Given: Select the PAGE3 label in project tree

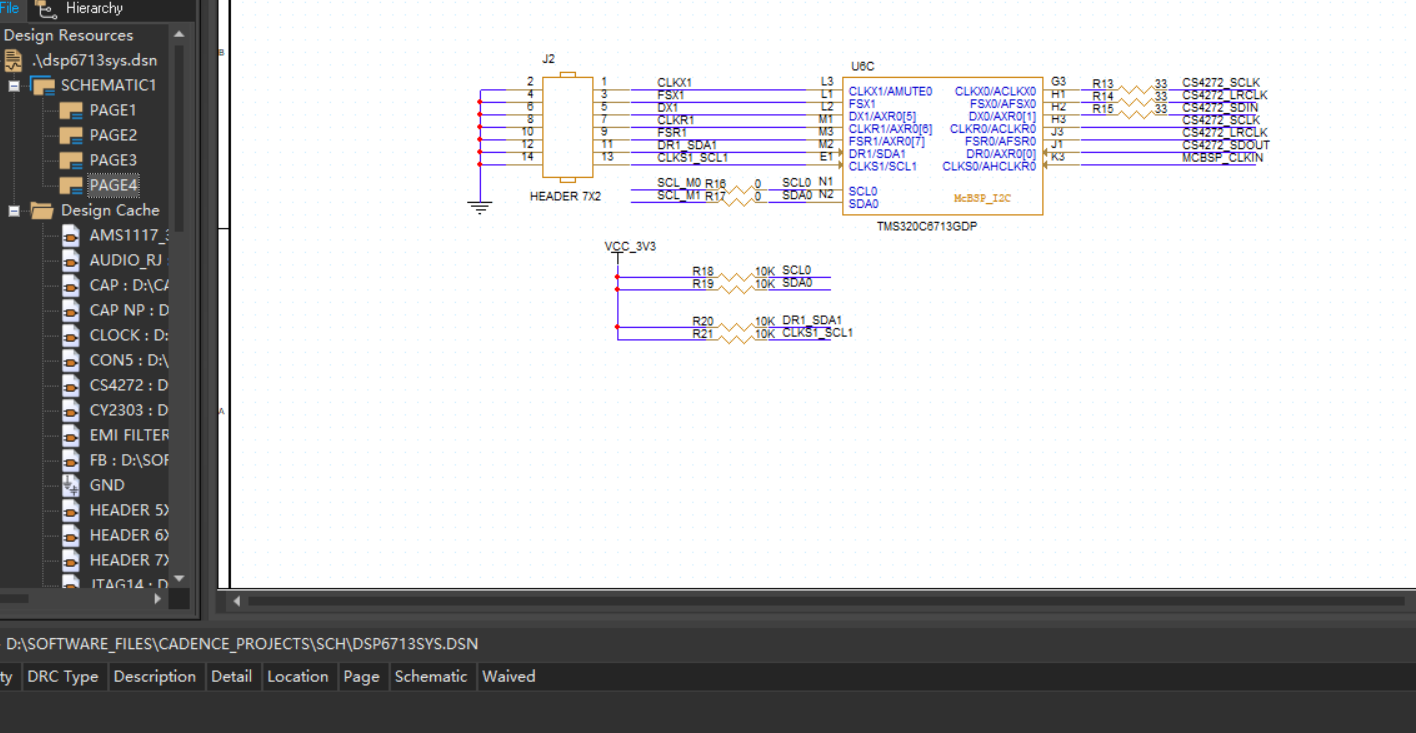Looking at the screenshot, I should (x=113, y=160).
